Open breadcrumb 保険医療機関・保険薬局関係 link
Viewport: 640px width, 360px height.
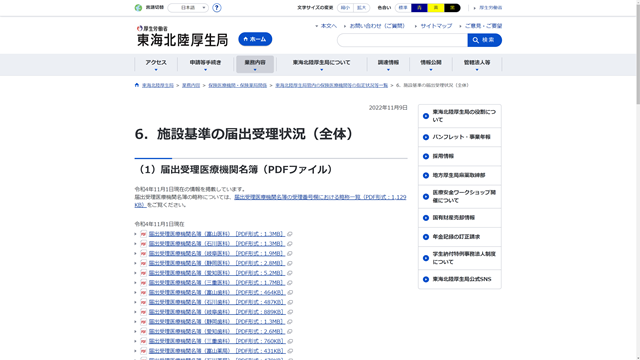coord(238,85)
